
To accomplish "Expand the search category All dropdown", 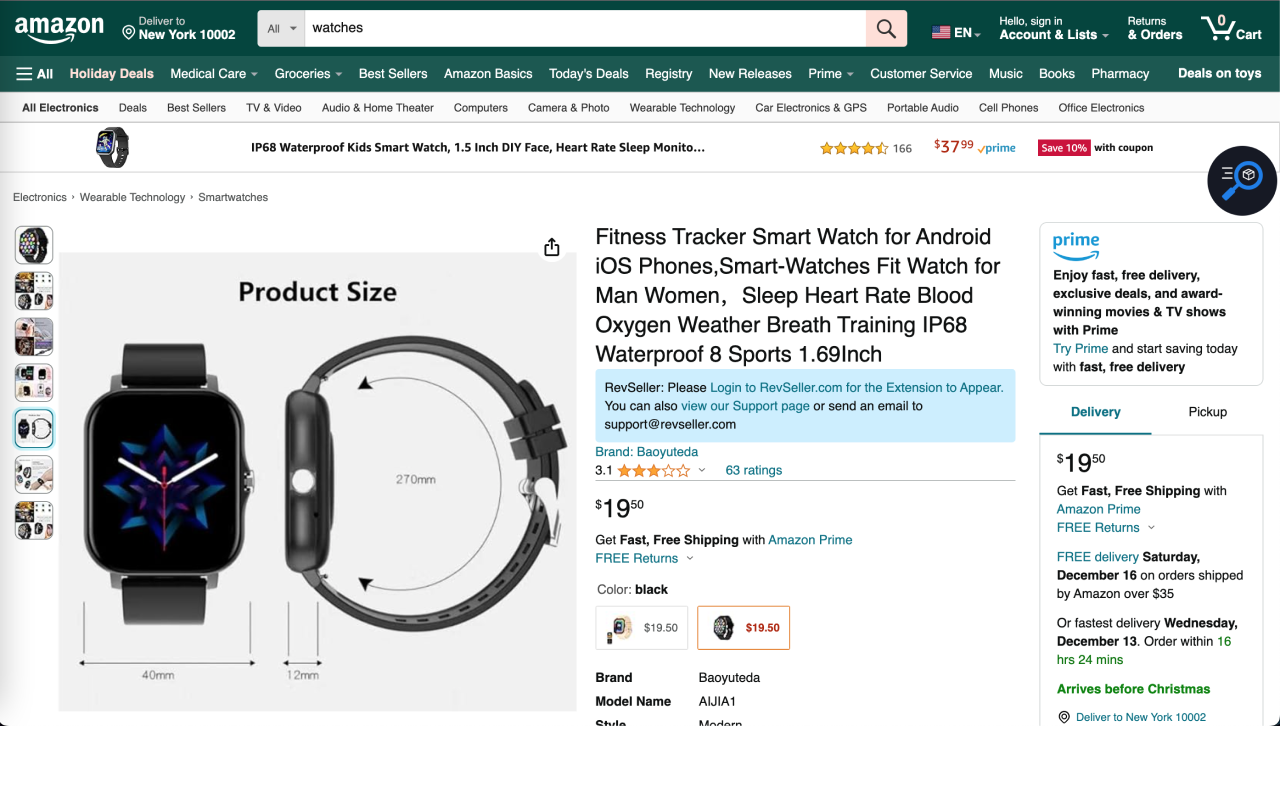I will 282,28.
